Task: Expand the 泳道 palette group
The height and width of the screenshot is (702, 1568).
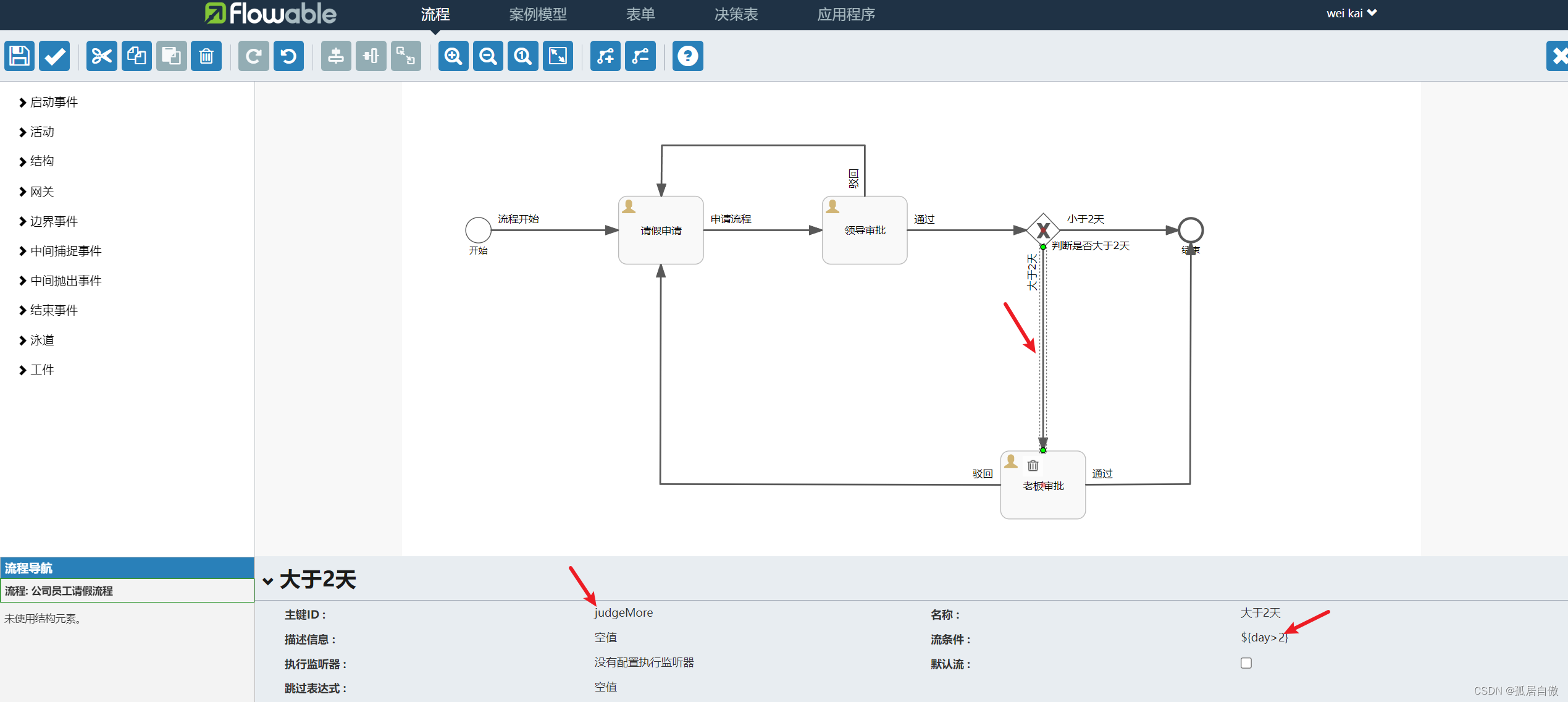Action: pos(36,340)
